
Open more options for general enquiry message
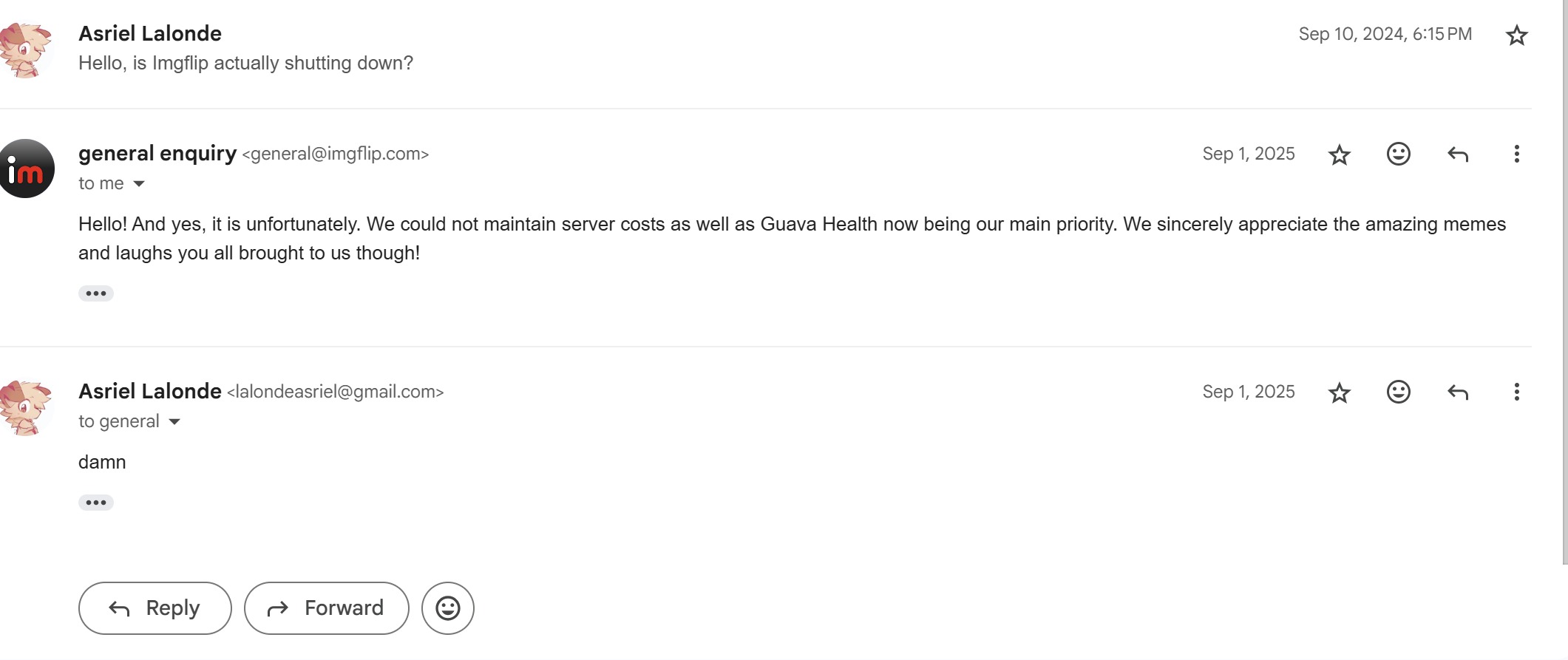[1516, 154]
